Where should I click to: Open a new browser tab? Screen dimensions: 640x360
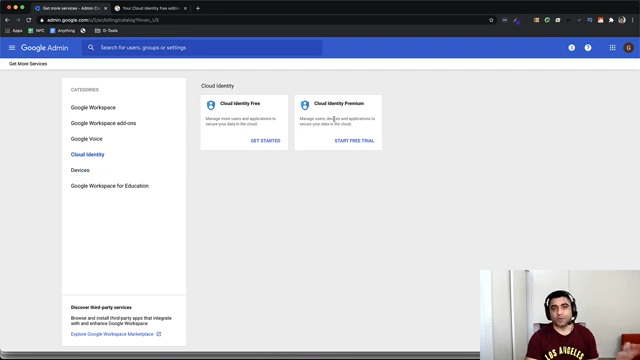click(198, 8)
